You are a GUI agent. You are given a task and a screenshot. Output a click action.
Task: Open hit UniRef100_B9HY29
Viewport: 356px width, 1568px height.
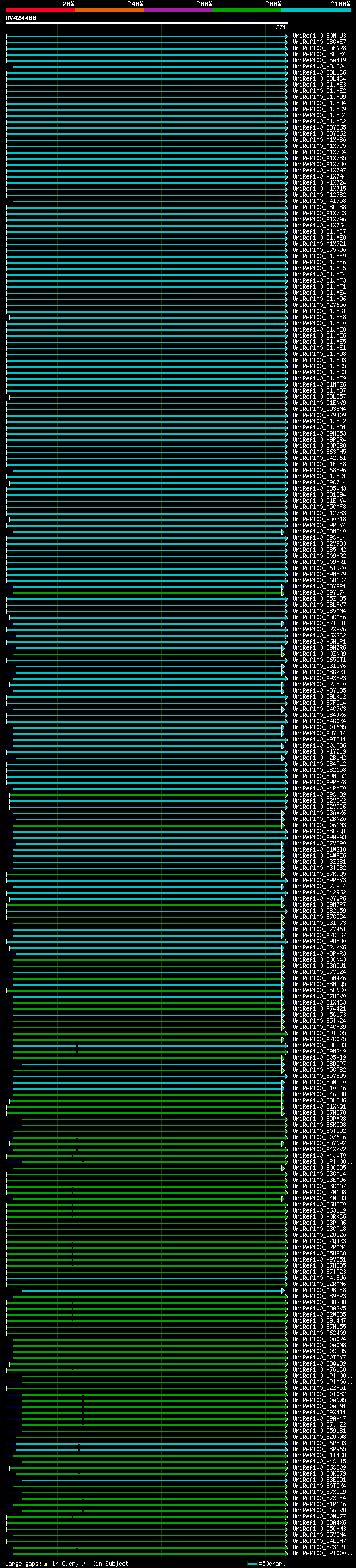(x=319, y=574)
